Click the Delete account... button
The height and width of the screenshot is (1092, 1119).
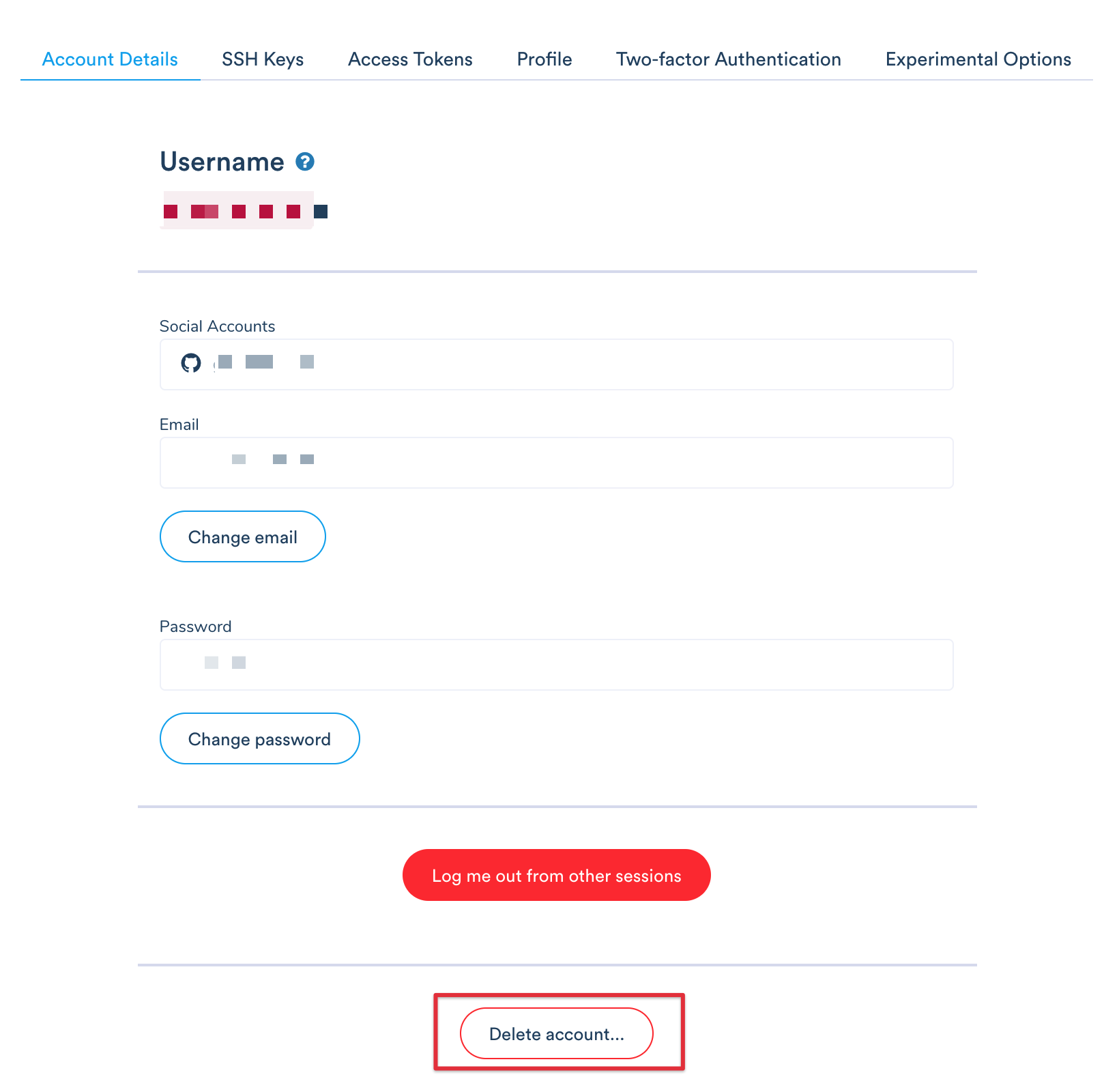tap(556, 1034)
